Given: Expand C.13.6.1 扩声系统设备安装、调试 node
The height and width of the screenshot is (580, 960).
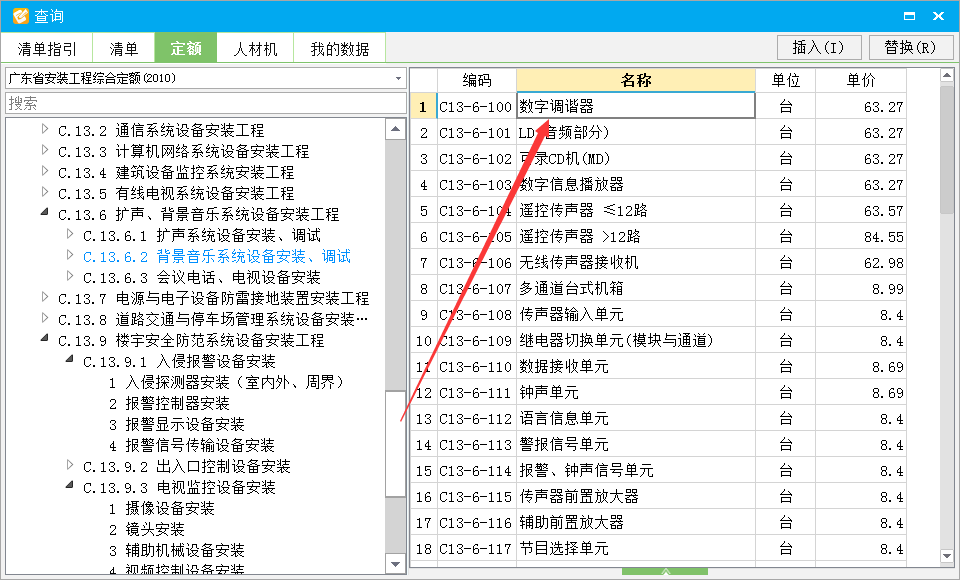Looking at the screenshot, I should [70, 234].
